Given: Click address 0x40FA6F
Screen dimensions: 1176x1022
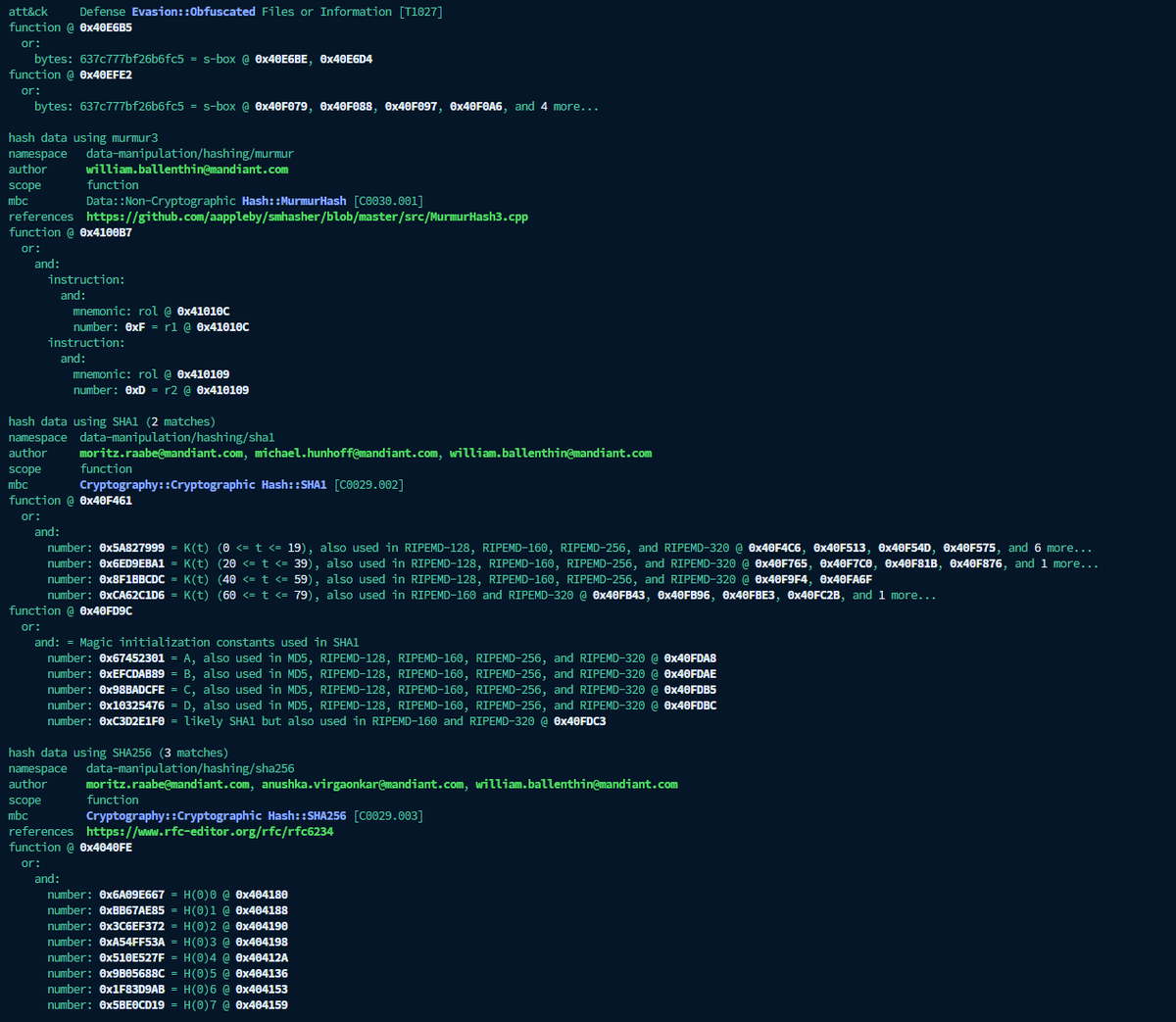Looking at the screenshot, I should click(846, 579).
